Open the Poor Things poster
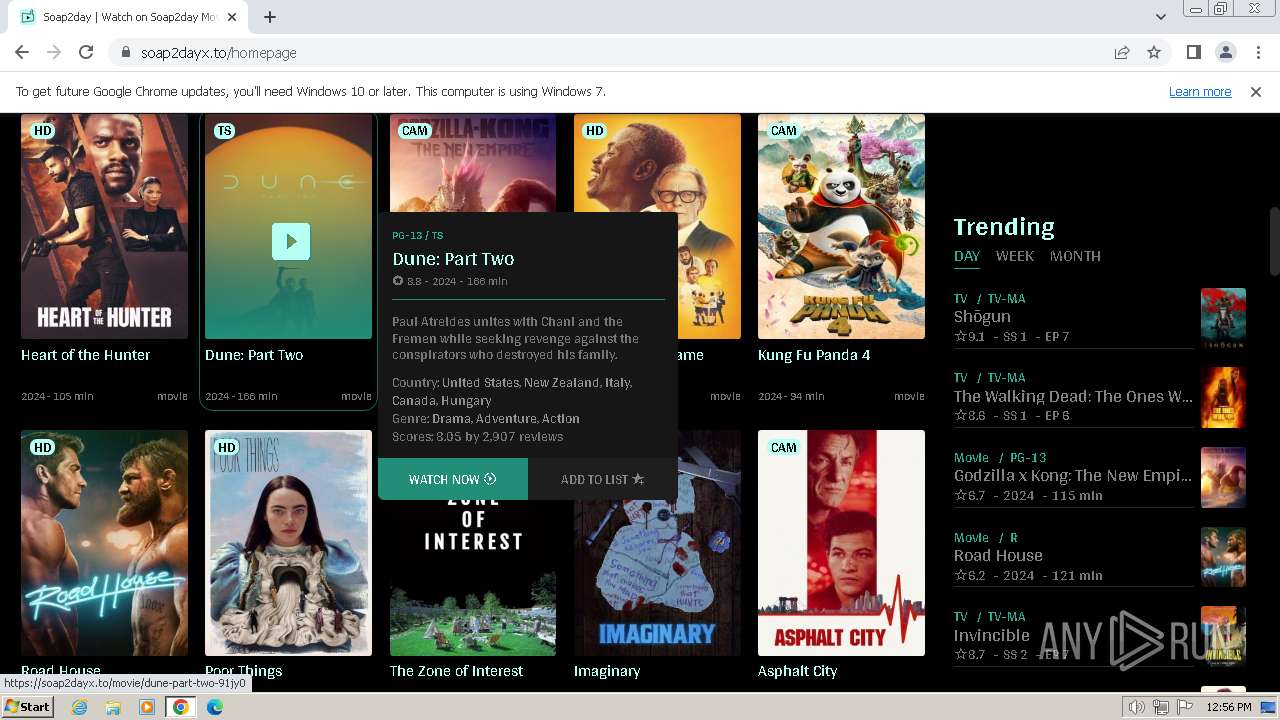This screenshot has width=1280, height=720. pyautogui.click(x=288, y=543)
